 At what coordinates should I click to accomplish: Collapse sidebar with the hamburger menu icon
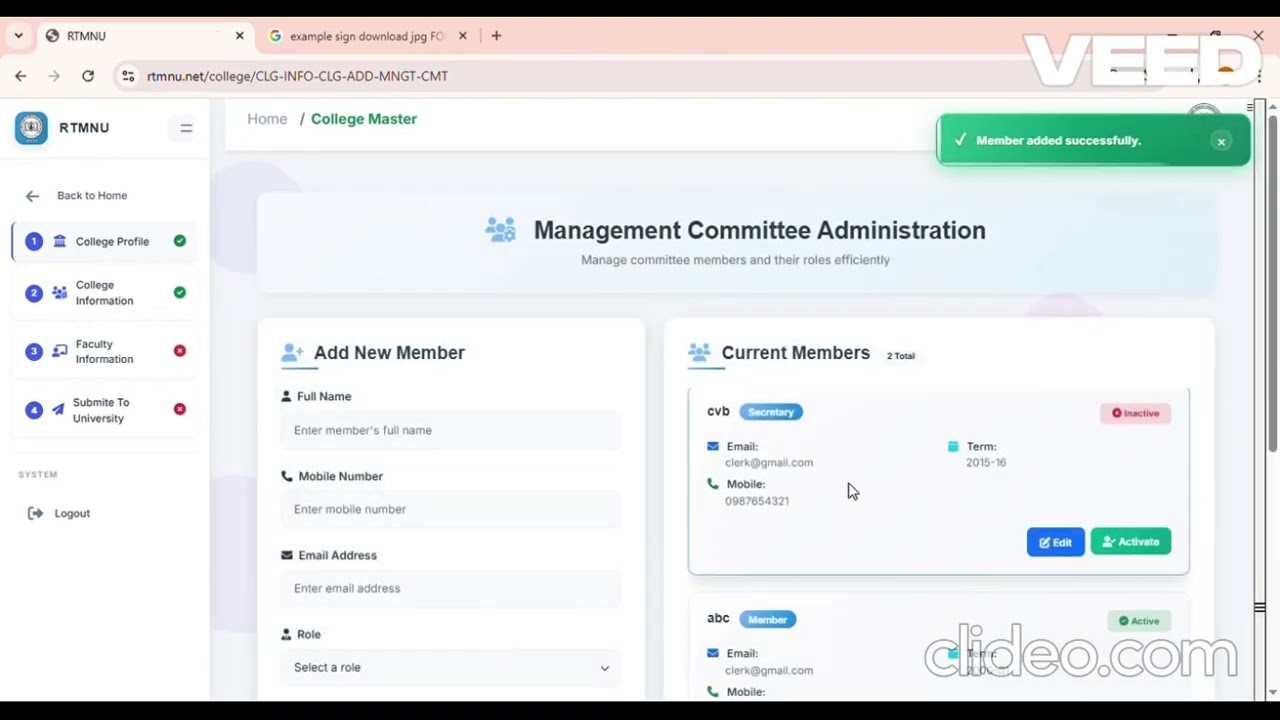tap(186, 128)
